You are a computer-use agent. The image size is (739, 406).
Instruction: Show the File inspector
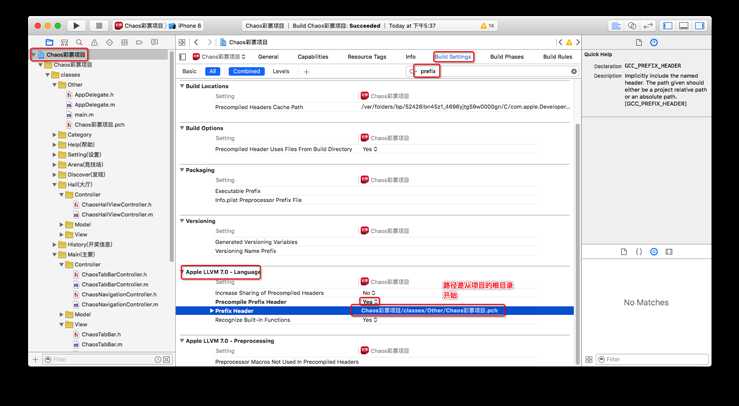[x=639, y=42]
